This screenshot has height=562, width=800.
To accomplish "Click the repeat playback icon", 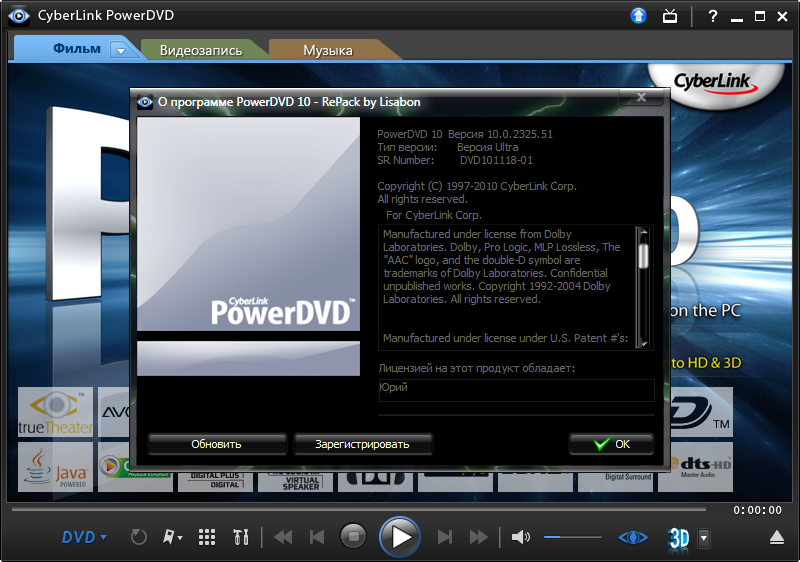I will pyautogui.click(x=138, y=537).
